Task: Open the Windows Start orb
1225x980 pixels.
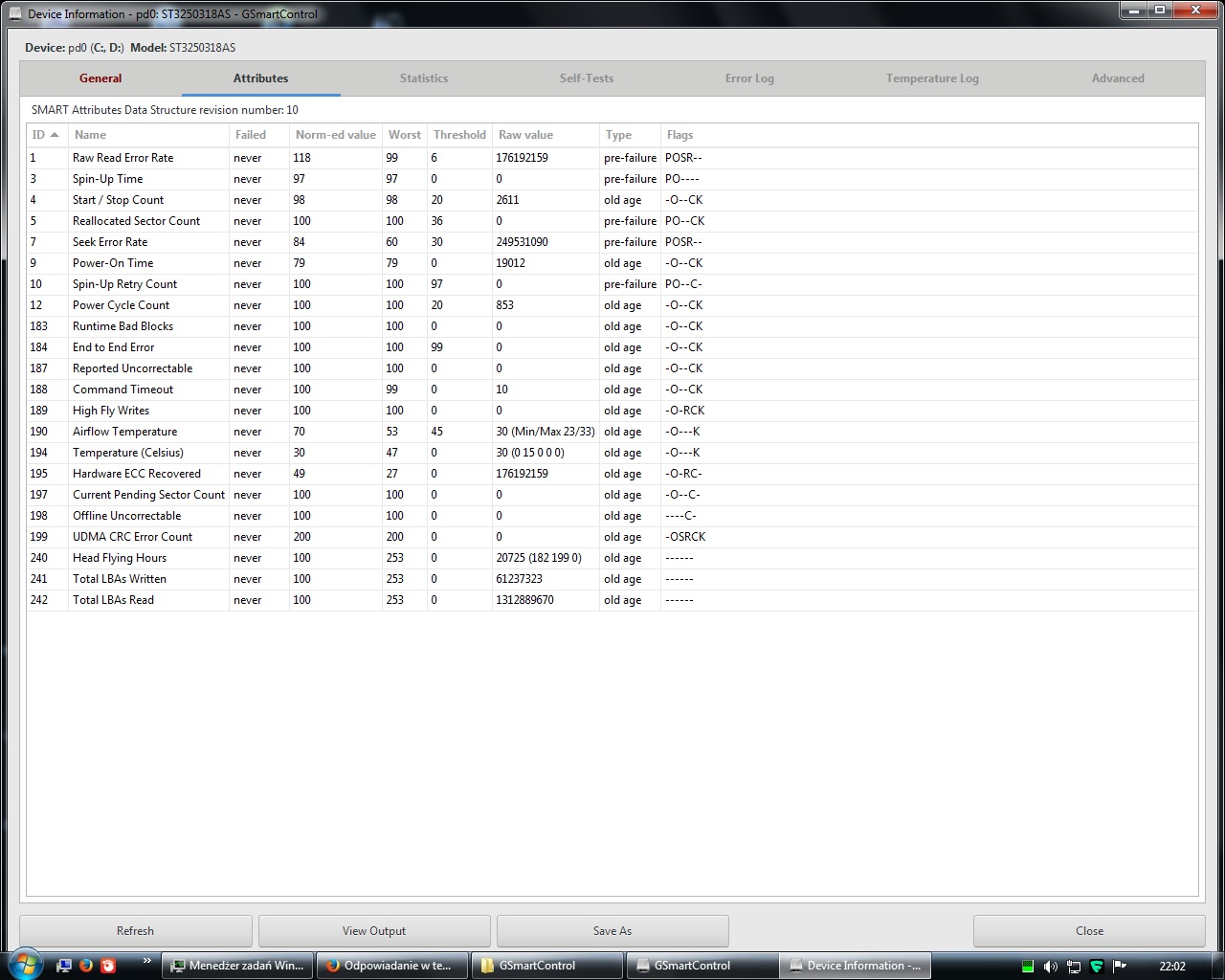Action: pos(24,965)
